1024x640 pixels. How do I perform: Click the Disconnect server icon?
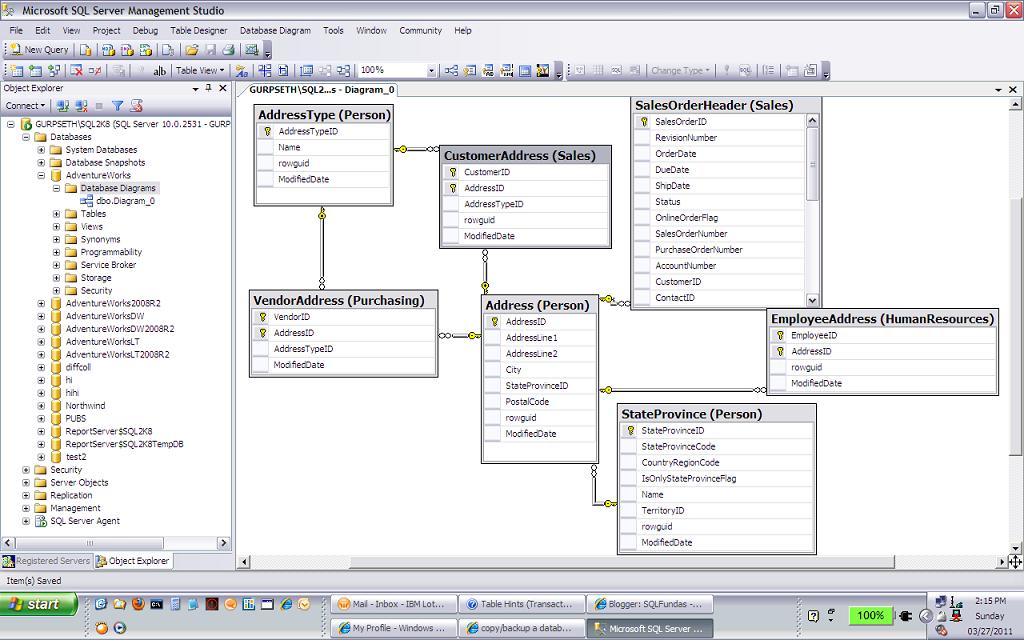(78, 106)
